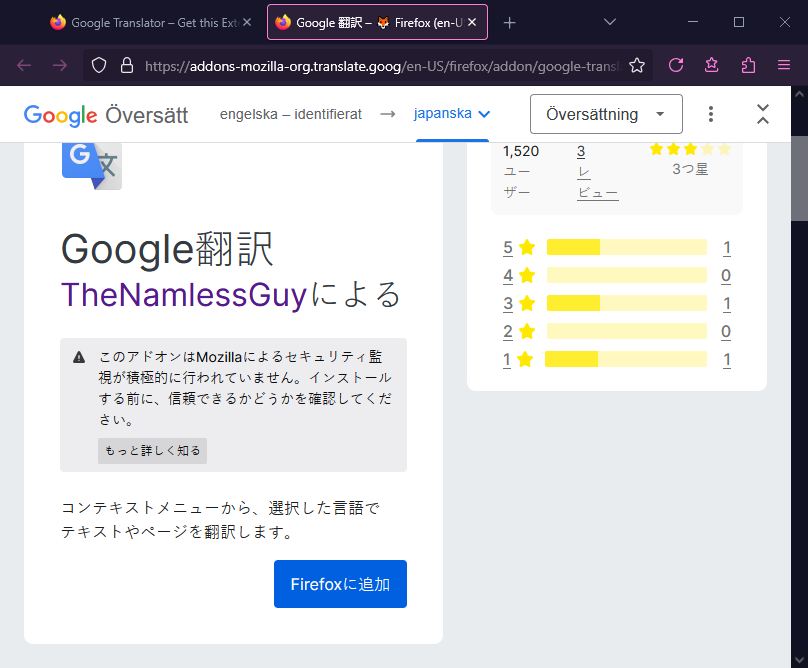
Task: Click the 1,520 users count
Action: tap(520, 151)
